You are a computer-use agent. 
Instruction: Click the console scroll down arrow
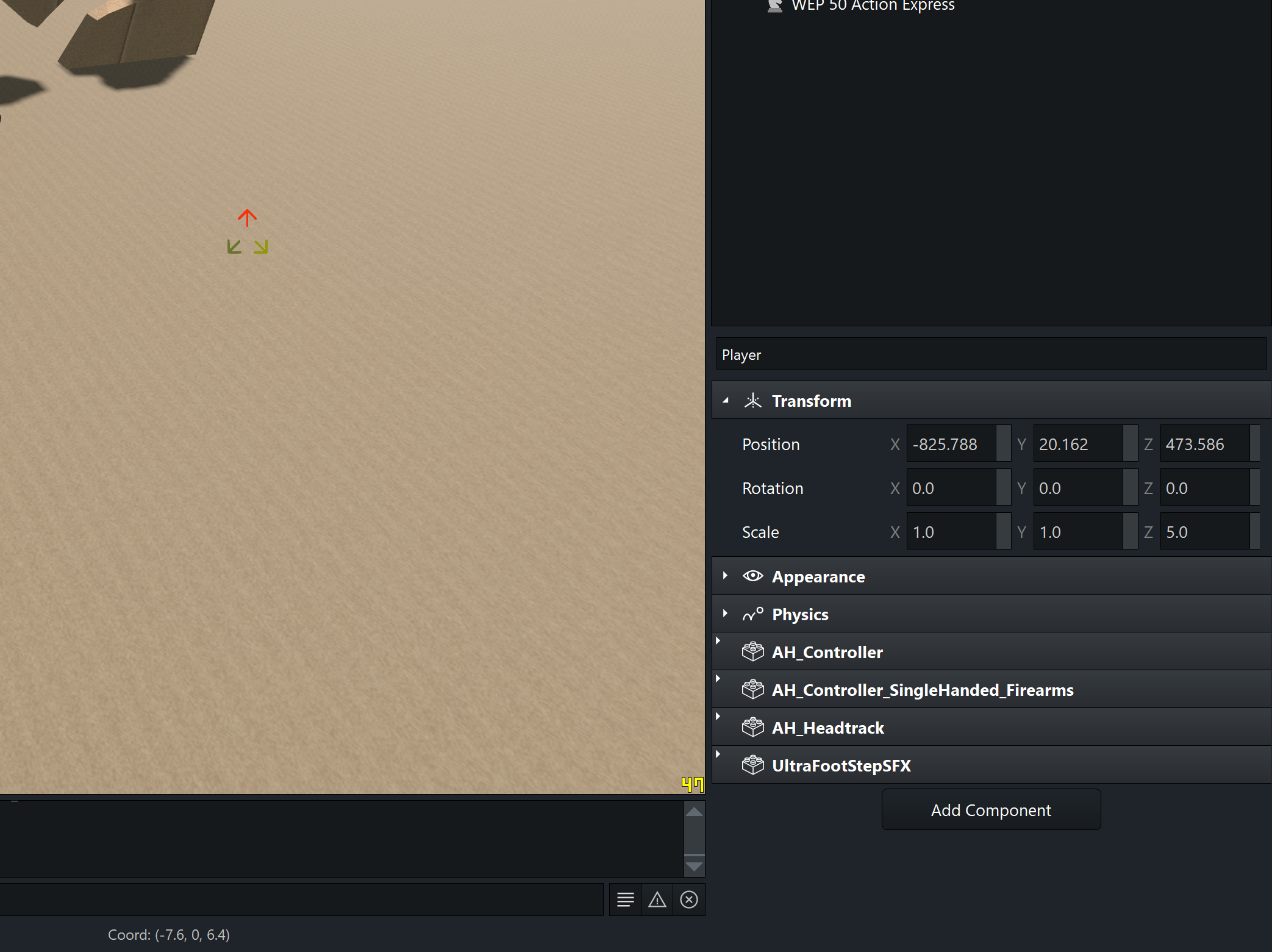pos(695,866)
